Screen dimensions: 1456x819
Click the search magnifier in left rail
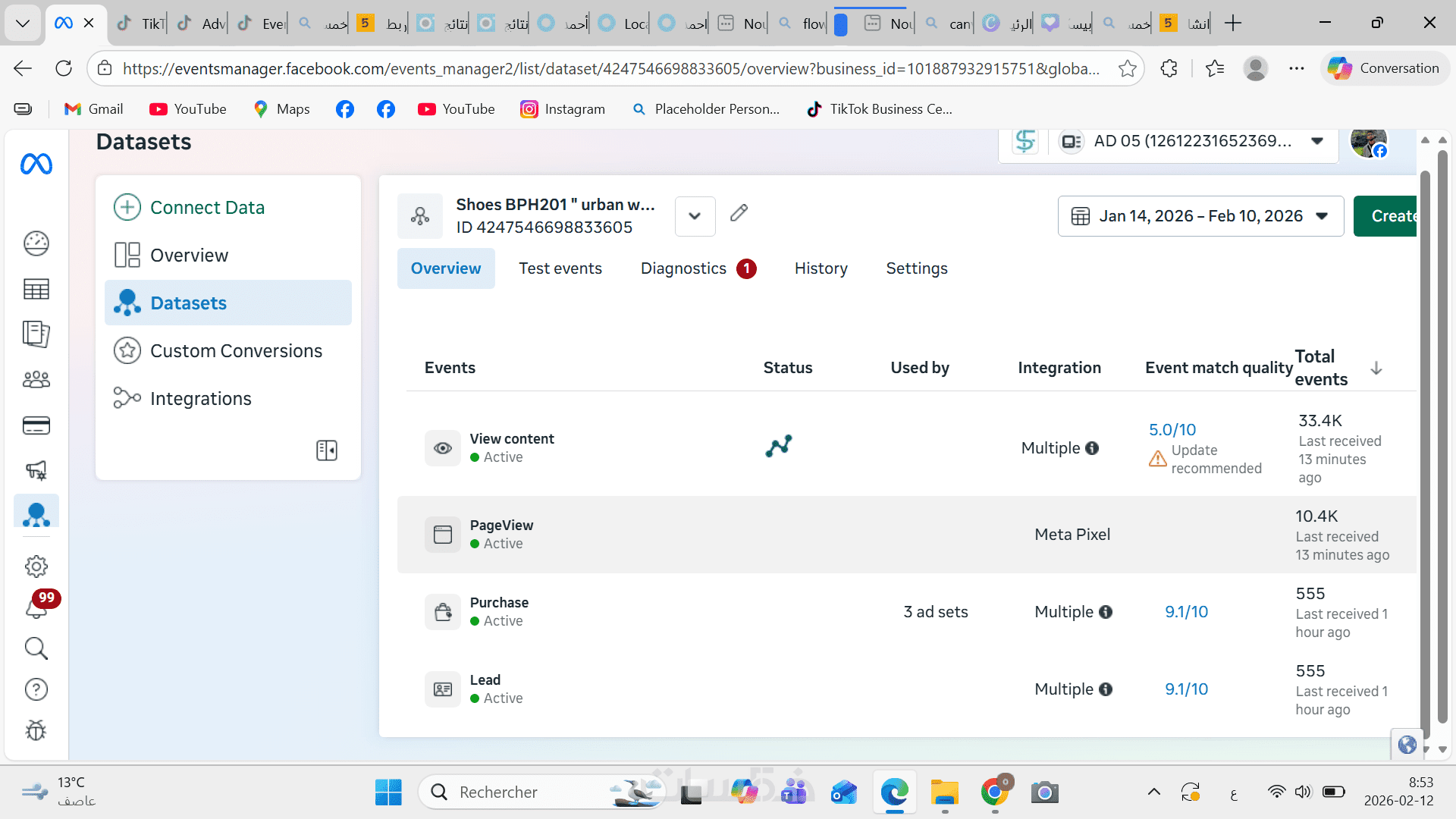[36, 648]
